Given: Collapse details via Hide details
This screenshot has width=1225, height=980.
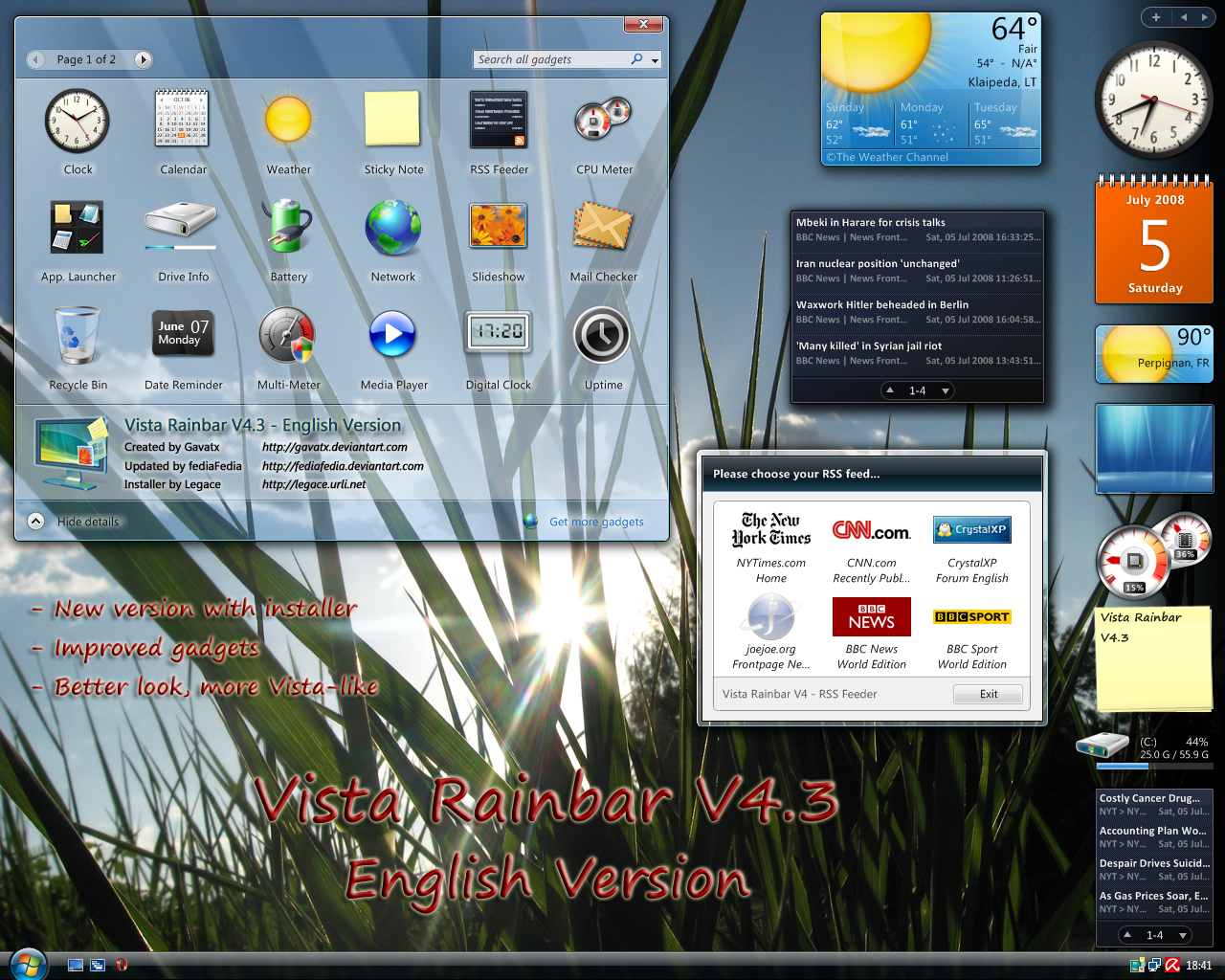Looking at the screenshot, I should 86,522.
